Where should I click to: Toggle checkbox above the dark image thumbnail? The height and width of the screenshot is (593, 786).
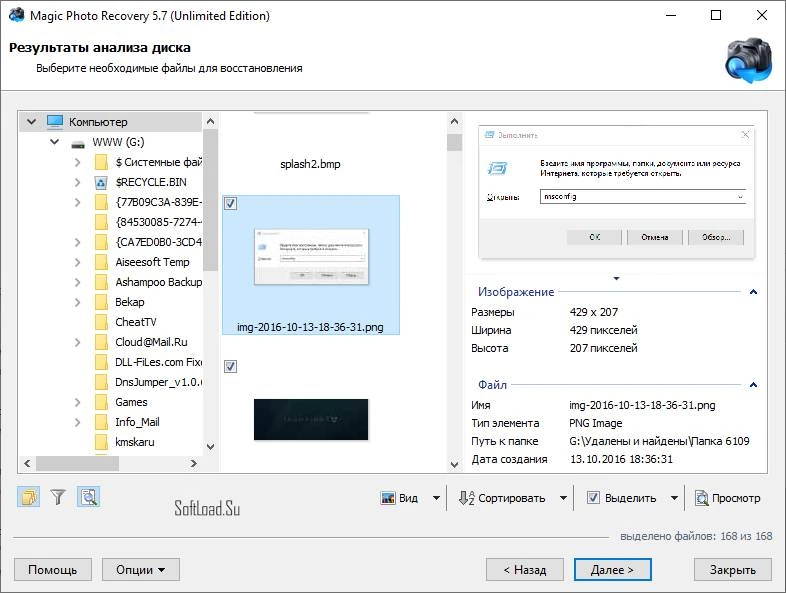tap(230, 366)
